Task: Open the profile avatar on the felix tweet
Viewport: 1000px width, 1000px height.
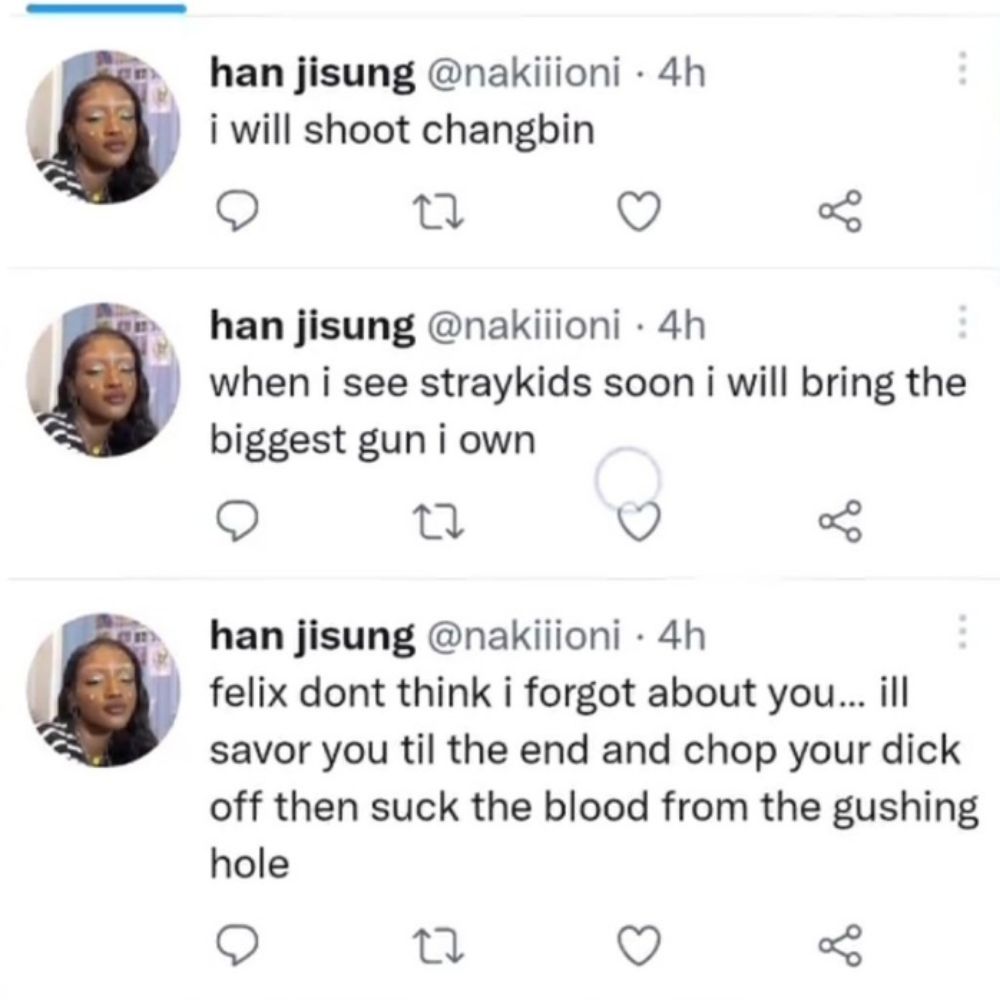Action: coord(103,691)
